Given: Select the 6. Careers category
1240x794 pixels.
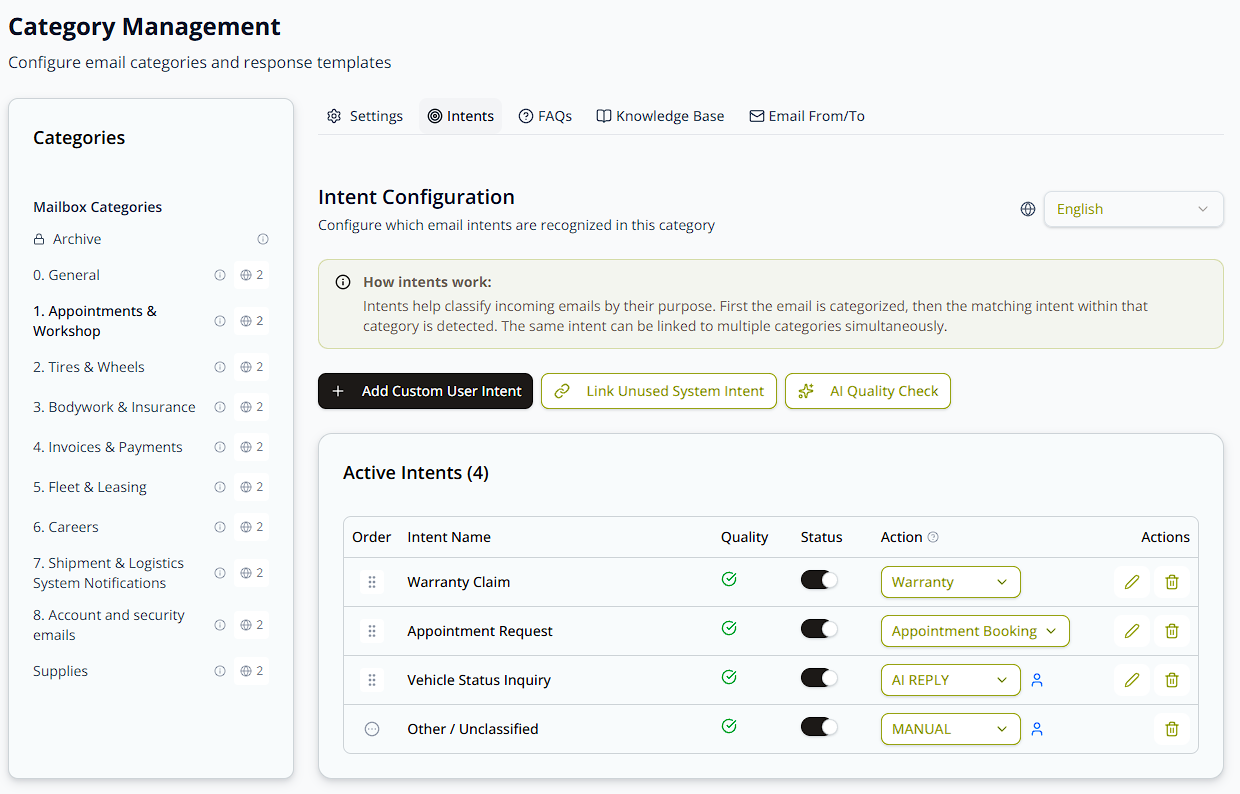Looking at the screenshot, I should [66, 527].
